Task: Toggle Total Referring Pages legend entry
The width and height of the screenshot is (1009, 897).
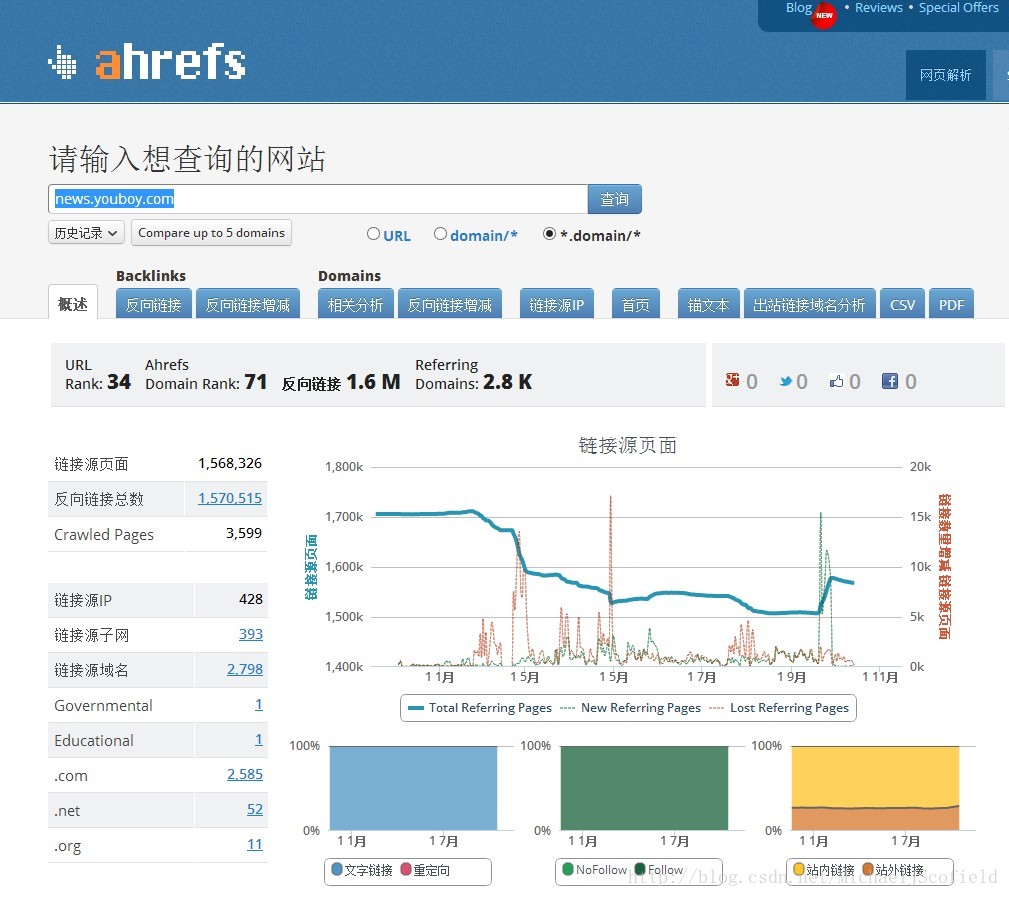Action: coord(480,708)
